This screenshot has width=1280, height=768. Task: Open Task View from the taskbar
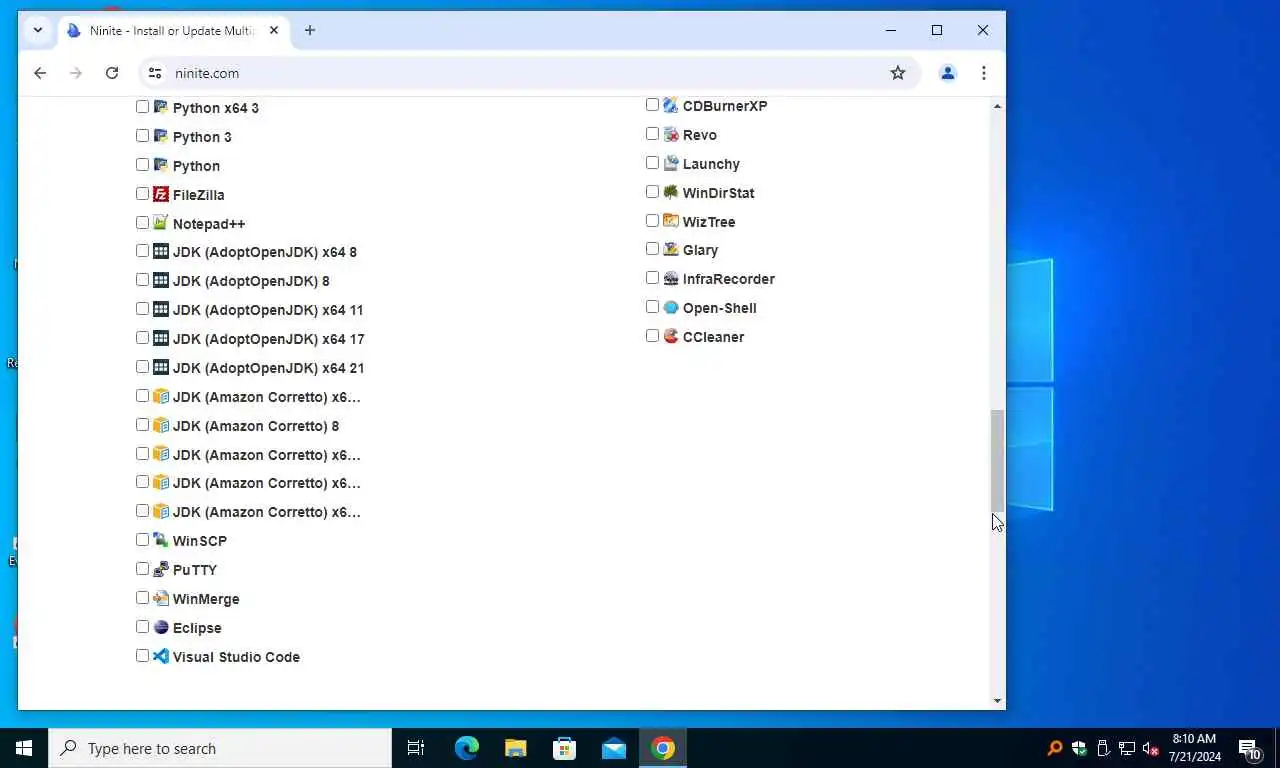coord(416,748)
